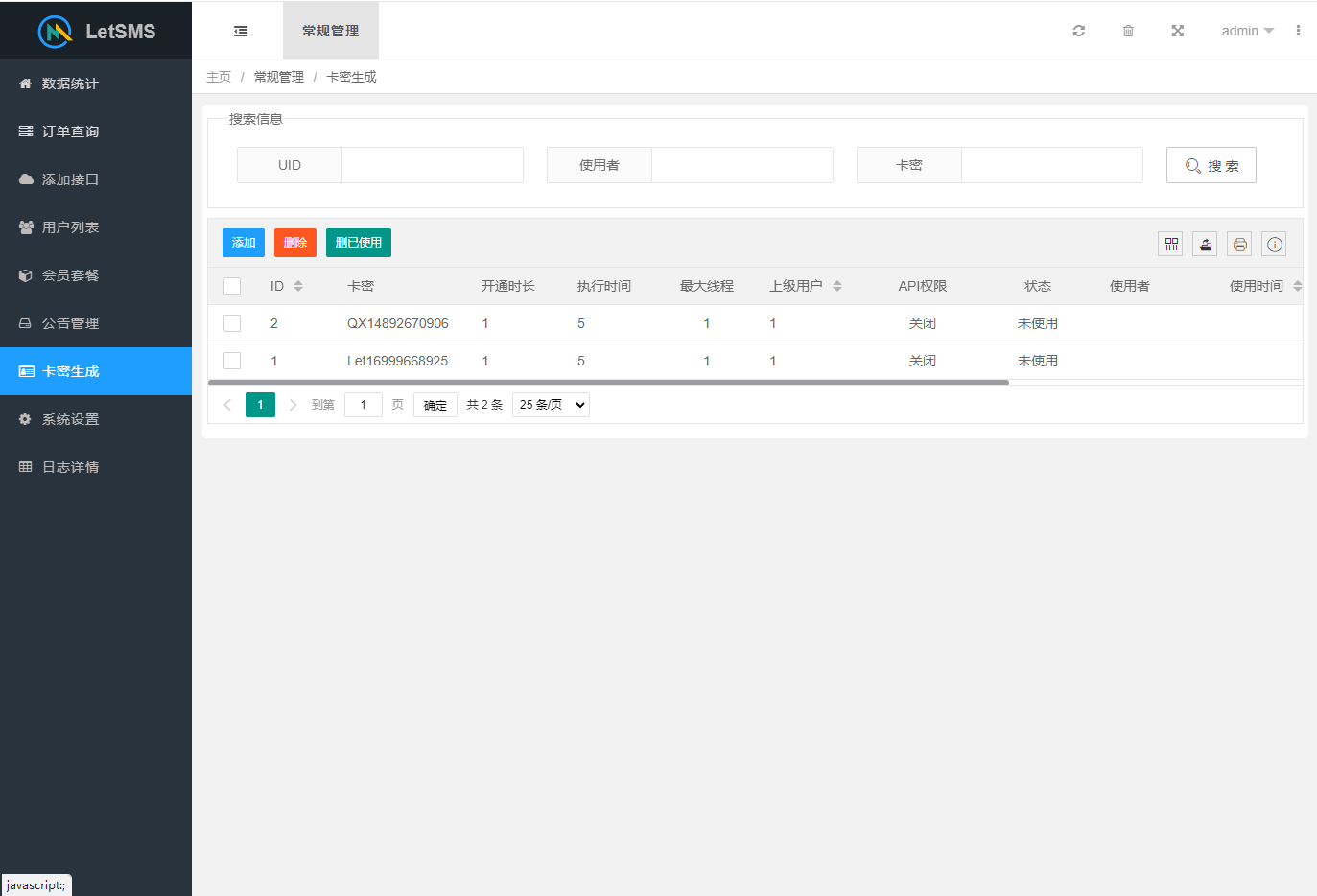
Task: Print the table using the printer icon
Action: coord(1239,244)
